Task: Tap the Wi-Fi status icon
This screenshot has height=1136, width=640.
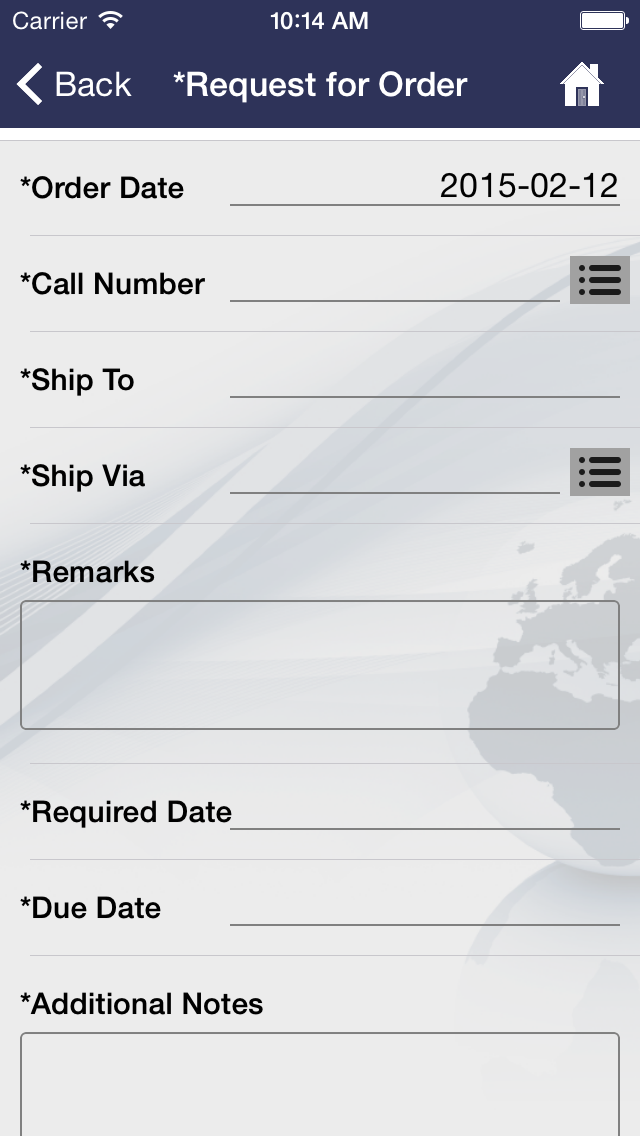Action: (x=110, y=20)
